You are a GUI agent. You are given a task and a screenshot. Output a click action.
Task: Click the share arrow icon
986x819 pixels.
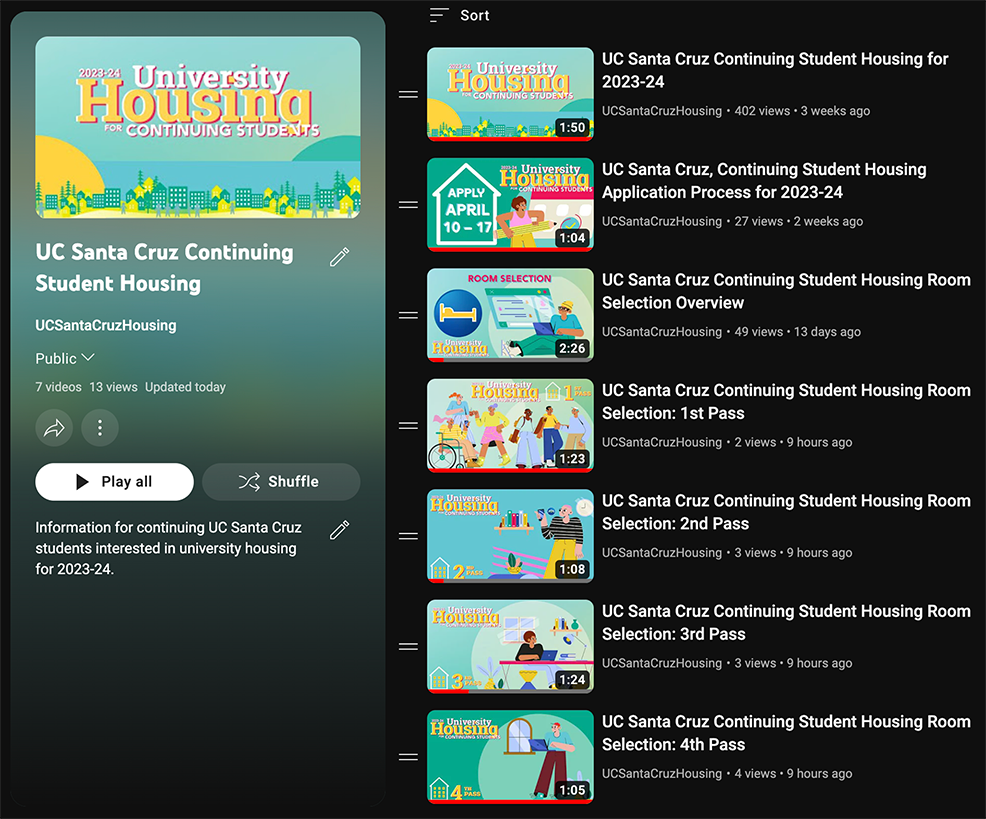click(54, 428)
